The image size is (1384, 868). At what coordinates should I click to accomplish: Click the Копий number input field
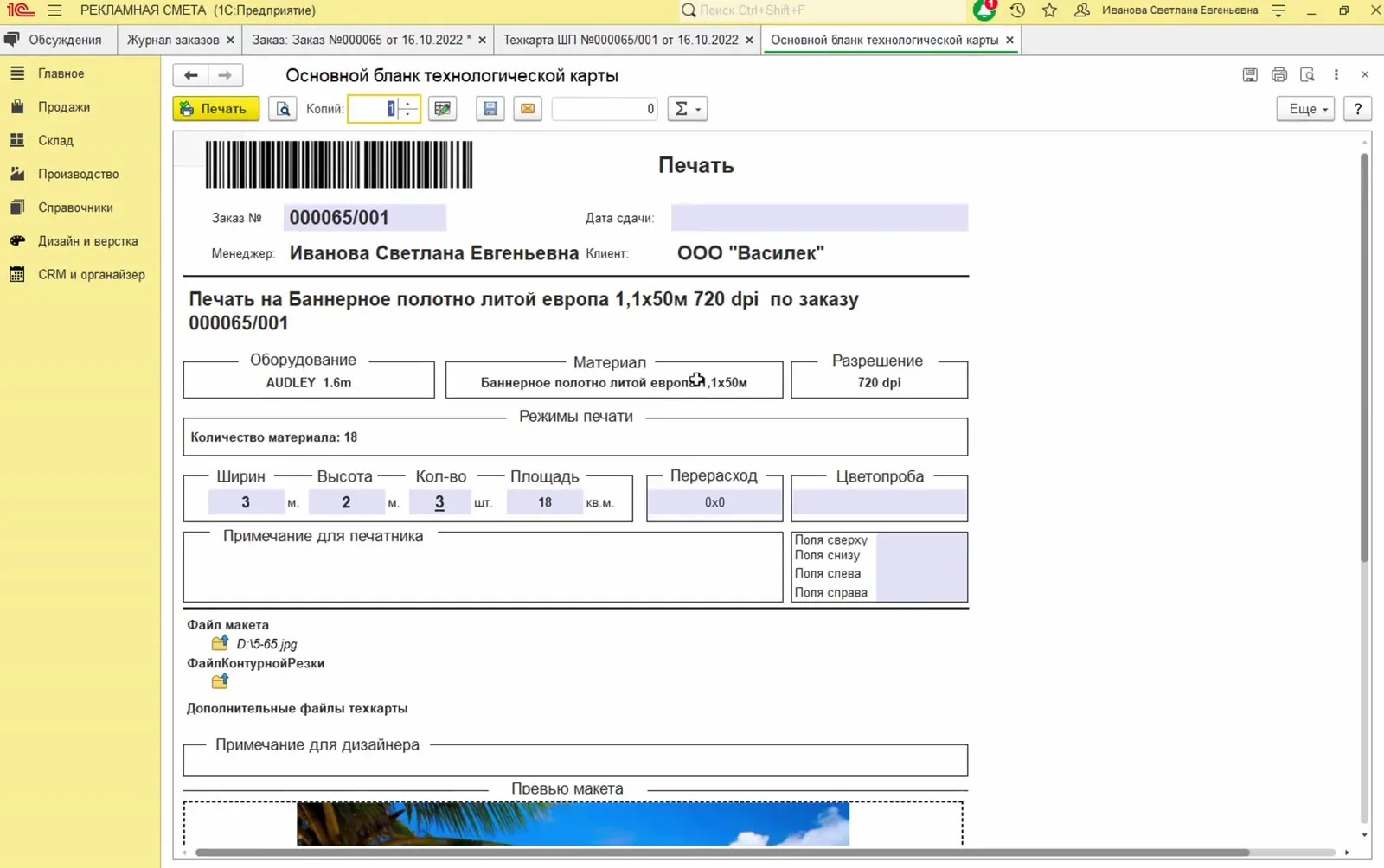(x=374, y=109)
